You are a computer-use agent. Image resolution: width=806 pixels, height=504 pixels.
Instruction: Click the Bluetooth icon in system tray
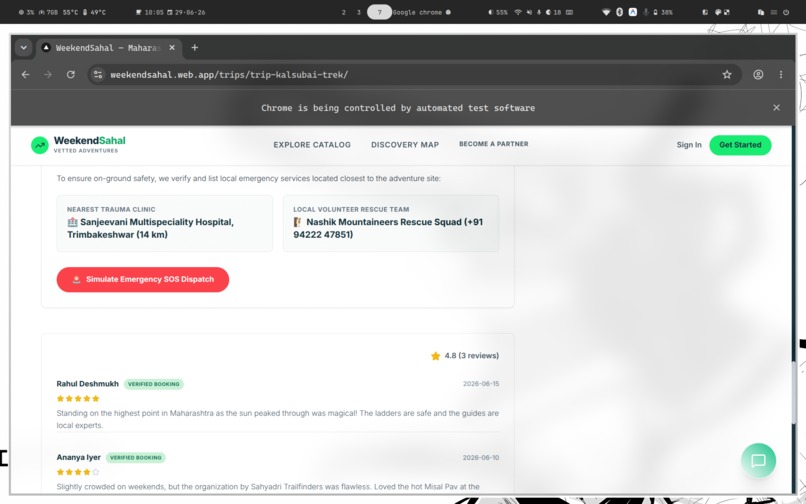(619, 12)
